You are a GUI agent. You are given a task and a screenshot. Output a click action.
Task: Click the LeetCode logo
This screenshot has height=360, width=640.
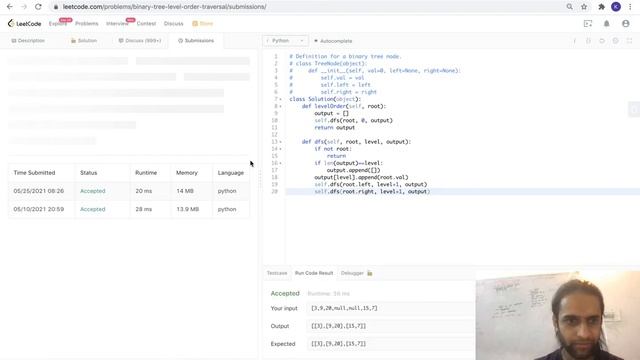pyautogui.click(x=24, y=24)
